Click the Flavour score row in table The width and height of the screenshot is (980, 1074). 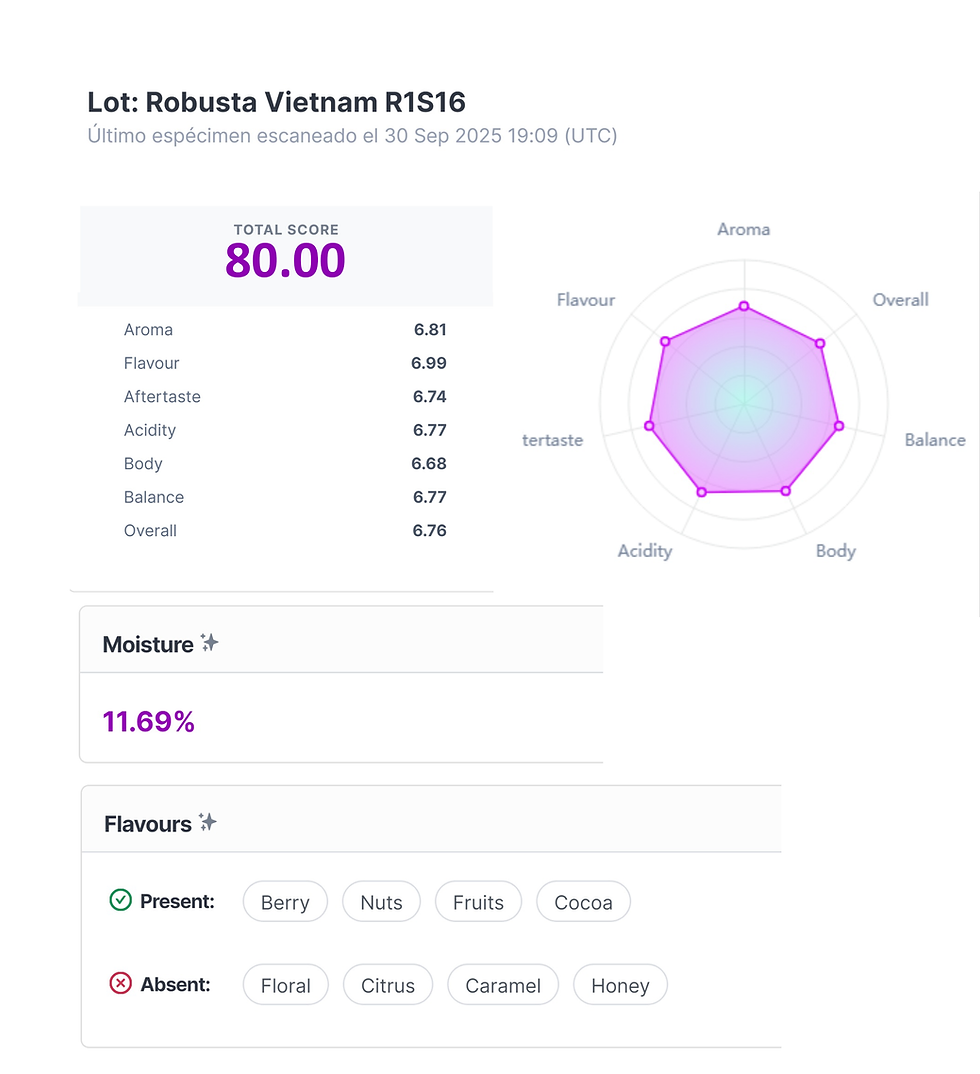[285, 363]
